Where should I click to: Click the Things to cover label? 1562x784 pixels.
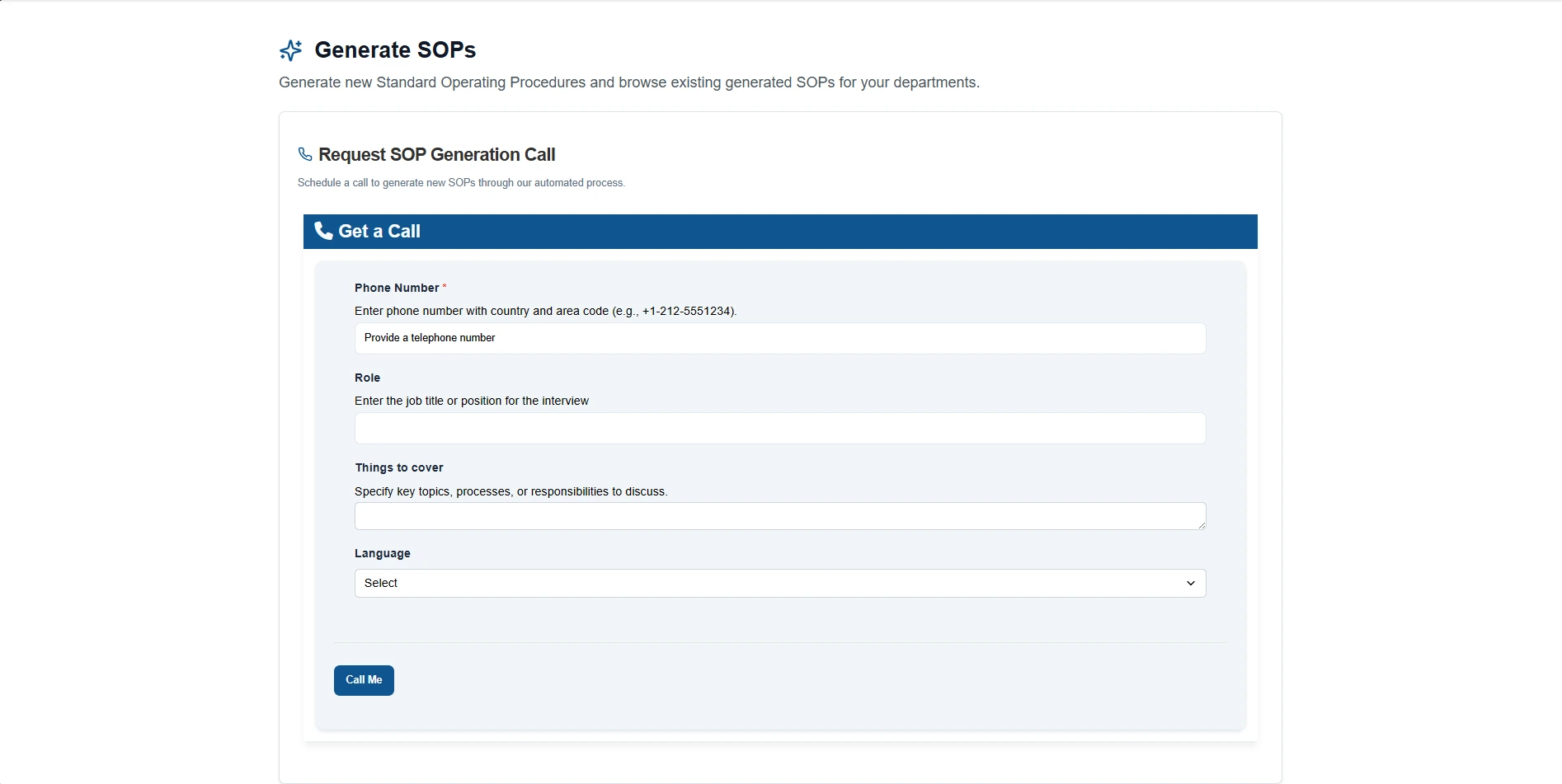pyautogui.click(x=399, y=467)
